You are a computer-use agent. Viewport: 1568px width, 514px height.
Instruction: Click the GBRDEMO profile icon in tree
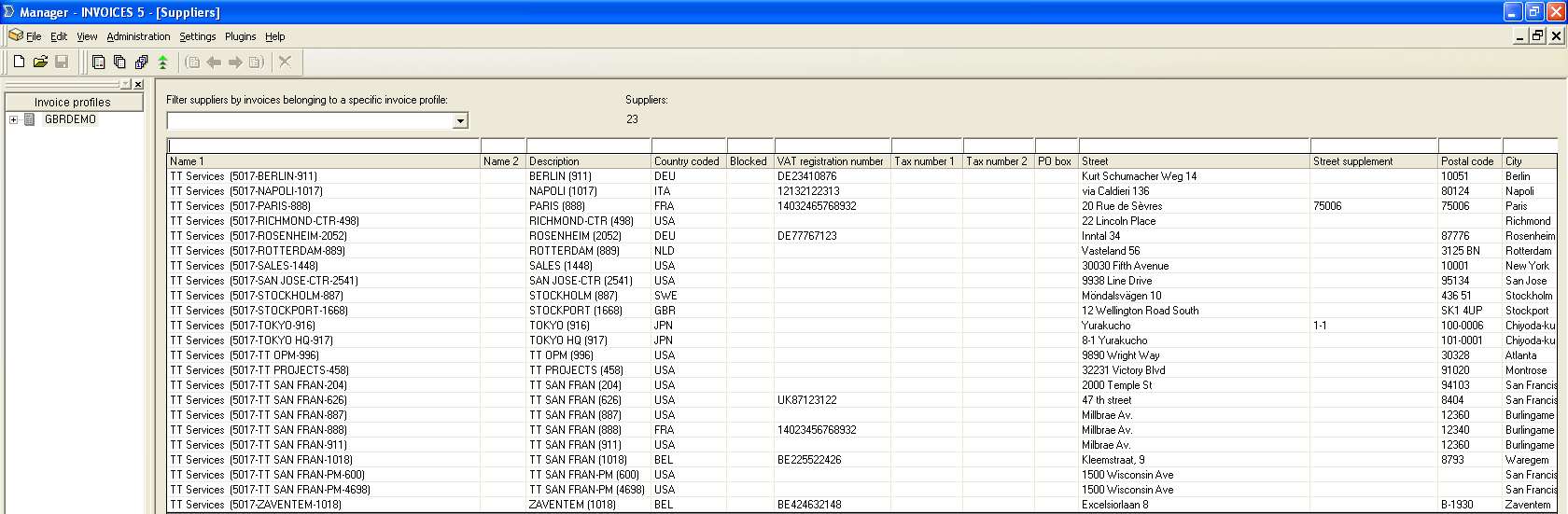coord(30,119)
